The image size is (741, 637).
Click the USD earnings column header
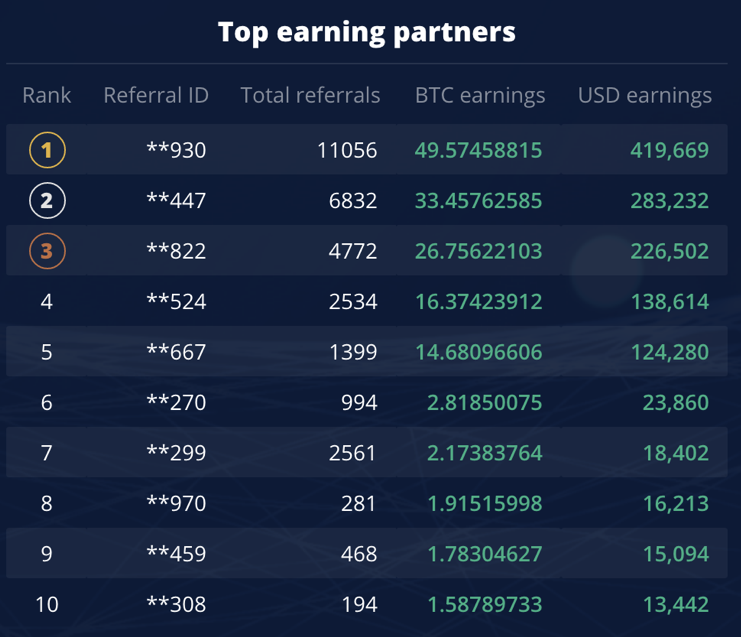pyautogui.click(x=645, y=96)
